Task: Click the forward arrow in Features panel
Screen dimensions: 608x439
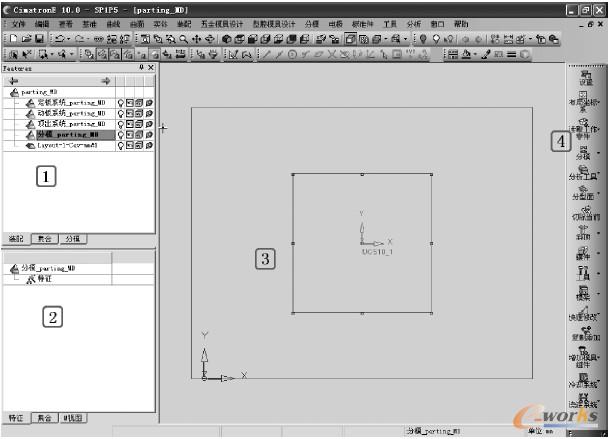Action: pyautogui.click(x=105, y=81)
